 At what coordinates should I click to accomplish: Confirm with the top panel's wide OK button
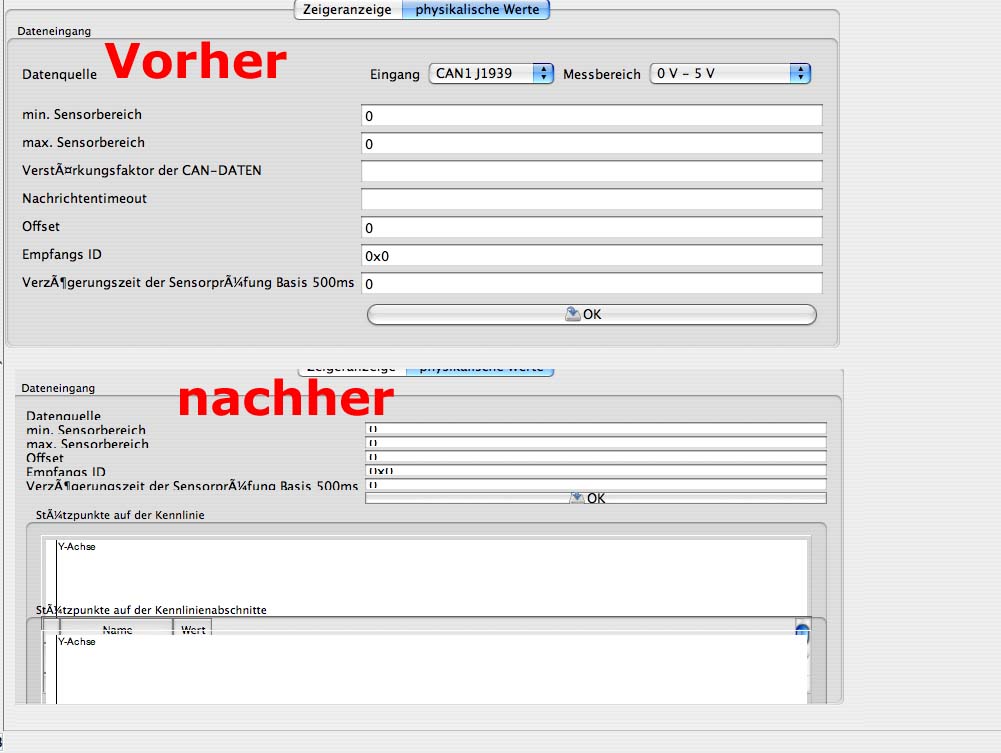coord(592,314)
